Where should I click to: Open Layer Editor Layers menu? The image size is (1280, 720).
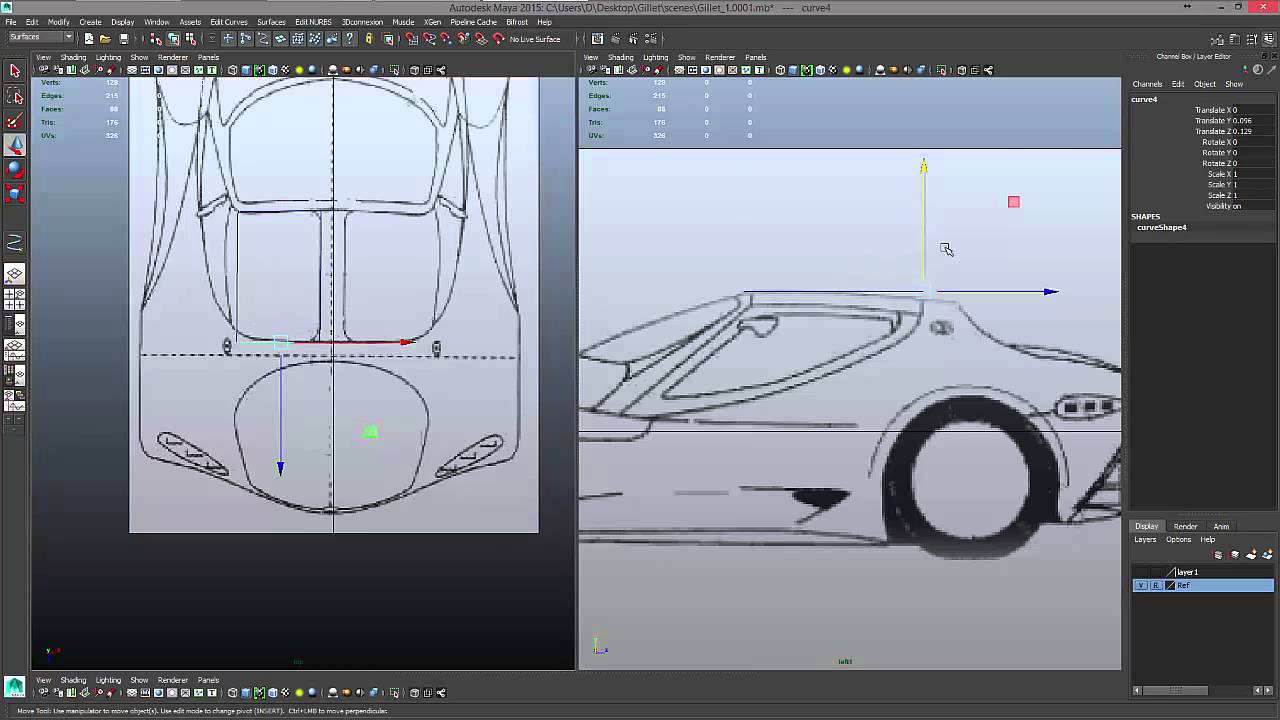[1145, 539]
